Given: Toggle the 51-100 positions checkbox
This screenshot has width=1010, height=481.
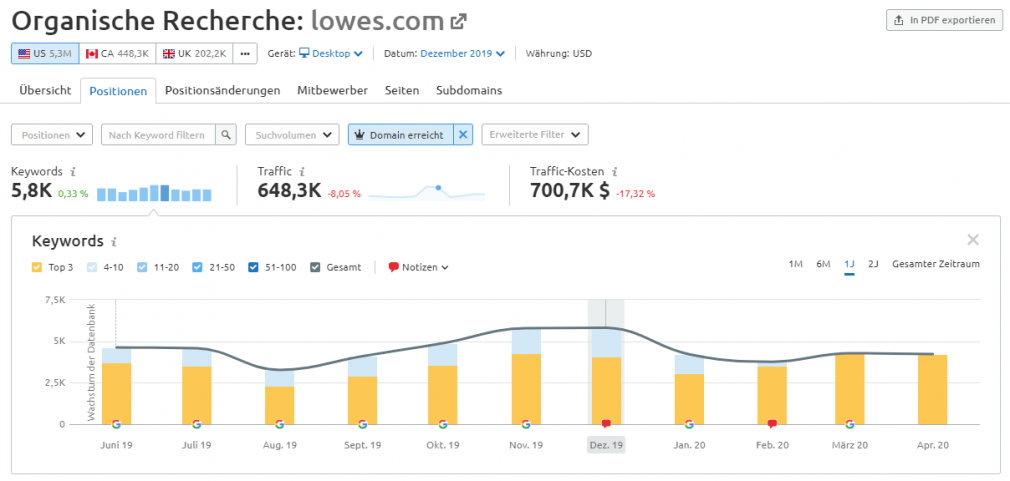Looking at the screenshot, I should click(253, 267).
